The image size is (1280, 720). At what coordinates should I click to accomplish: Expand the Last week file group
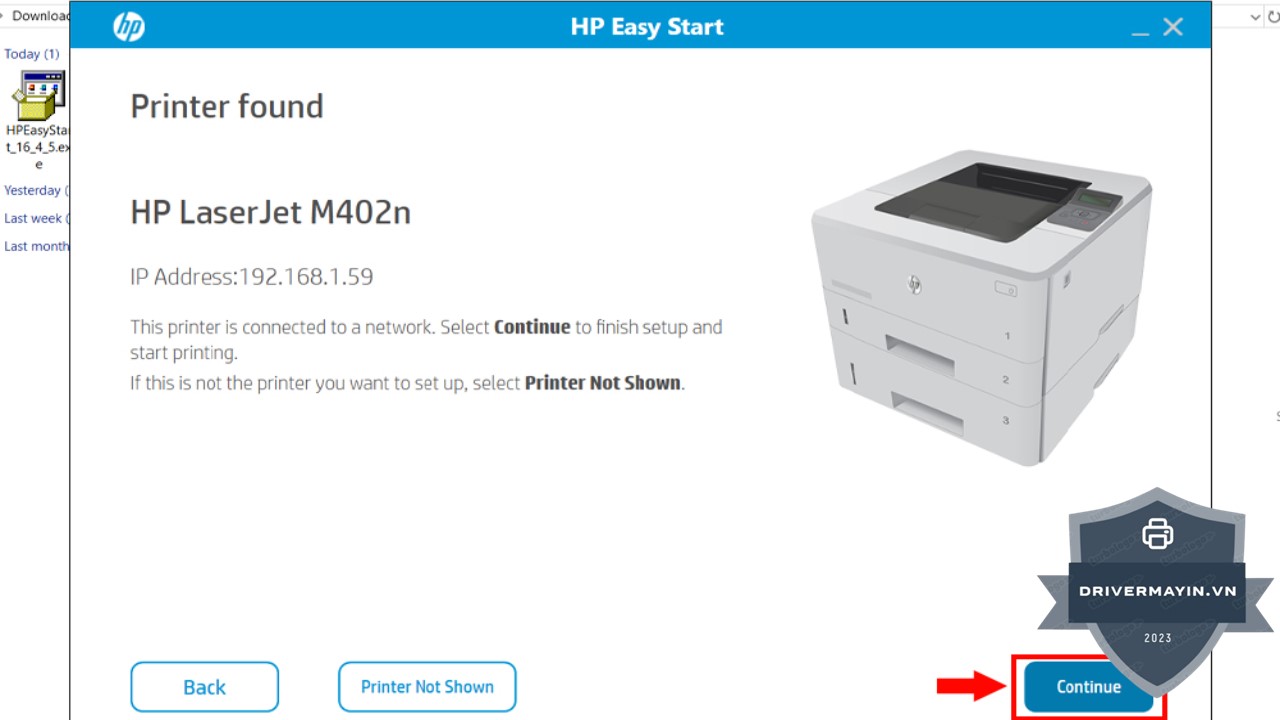[x=36, y=218]
